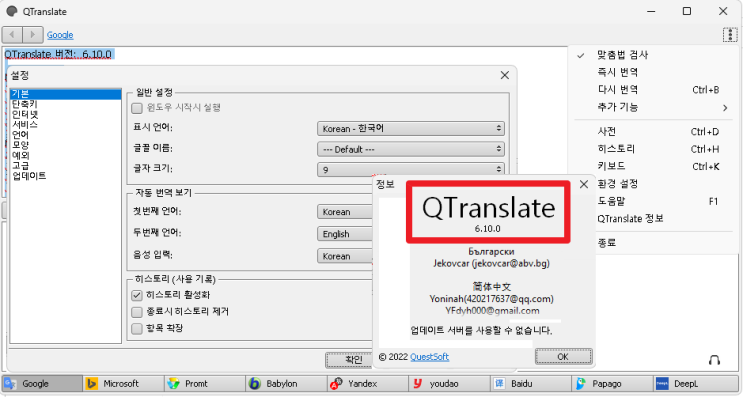Click the QTranslate 버전 text in input area

[x=58, y=54]
